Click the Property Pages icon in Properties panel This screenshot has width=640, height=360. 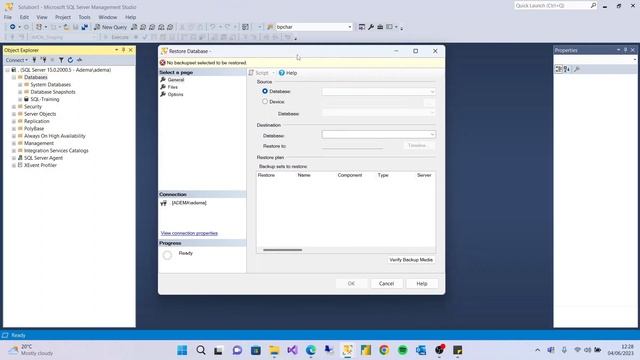[x=577, y=69]
